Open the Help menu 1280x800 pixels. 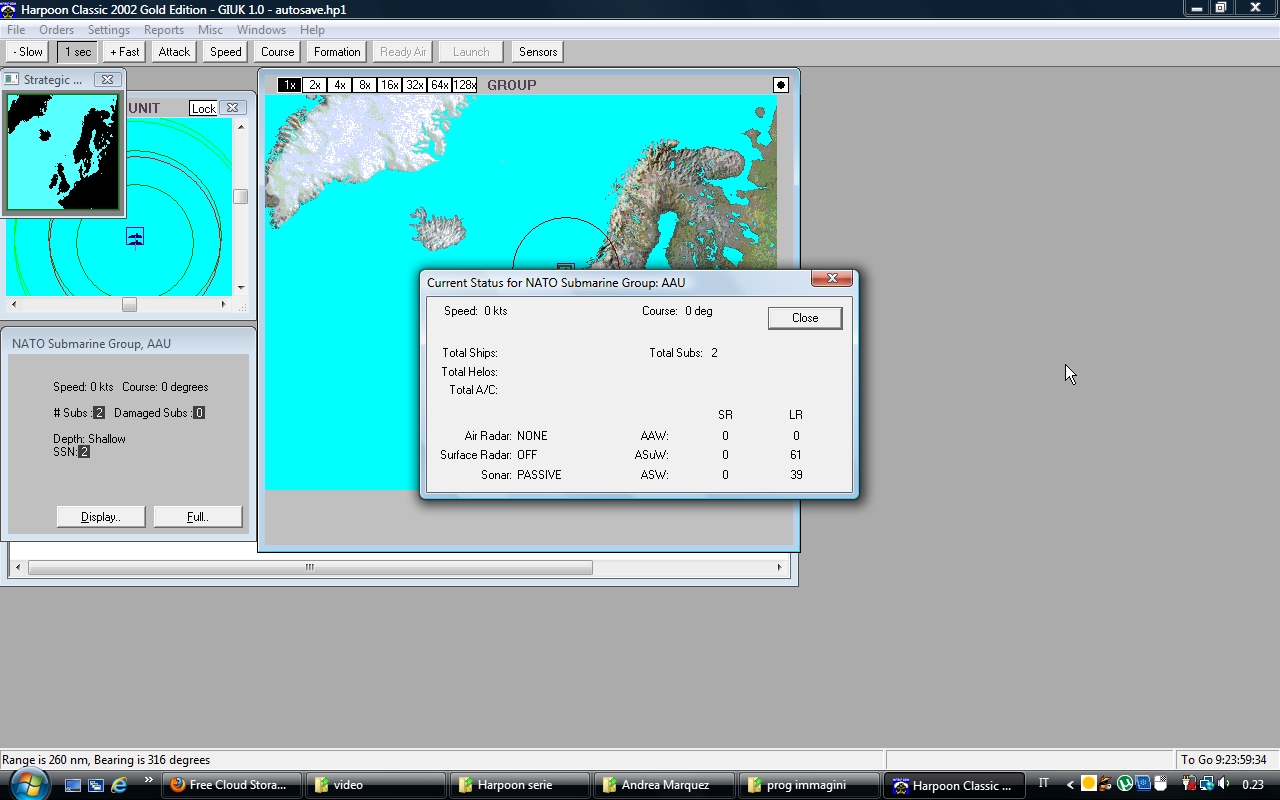(x=312, y=30)
